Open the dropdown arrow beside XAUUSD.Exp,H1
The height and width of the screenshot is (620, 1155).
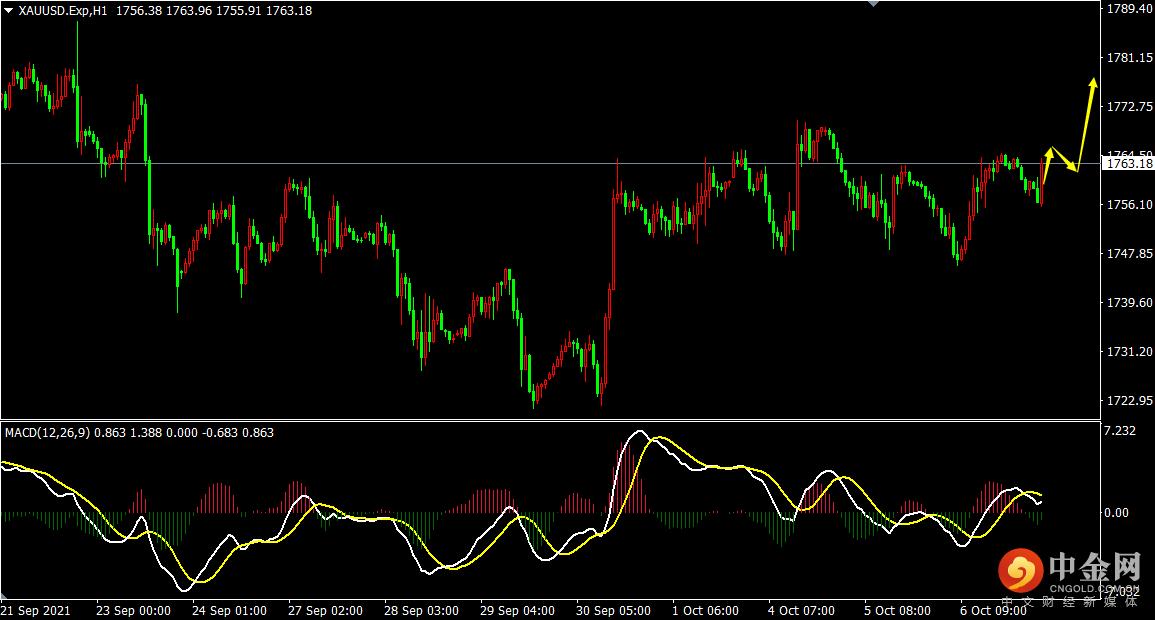tap(9, 10)
